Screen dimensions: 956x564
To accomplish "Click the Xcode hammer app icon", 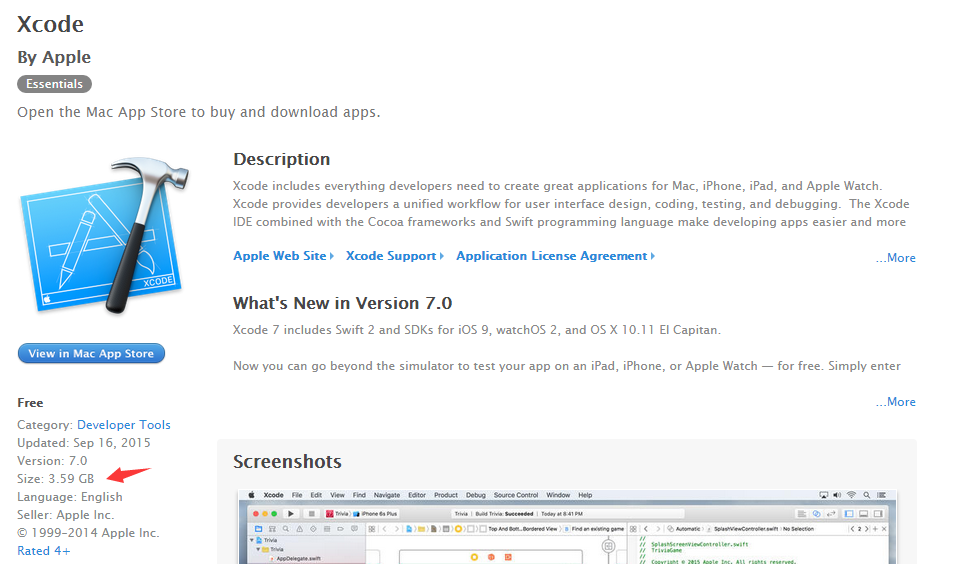I will tap(104, 236).
